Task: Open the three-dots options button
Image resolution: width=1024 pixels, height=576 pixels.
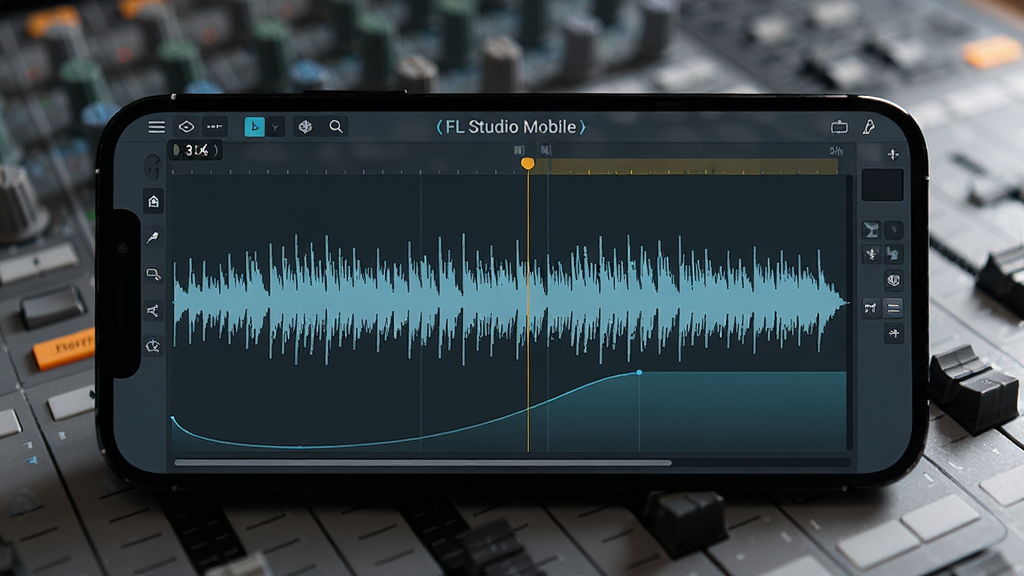Action: [214, 127]
